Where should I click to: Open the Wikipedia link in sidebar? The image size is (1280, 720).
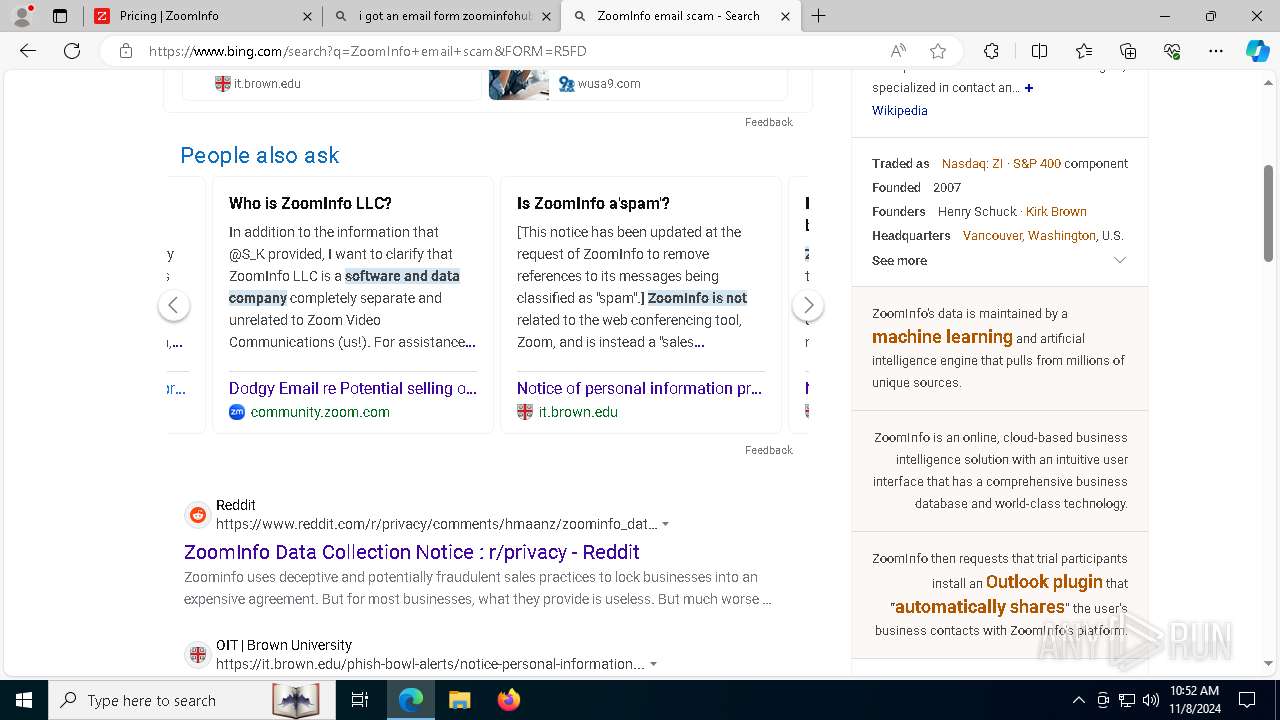[x=900, y=111]
